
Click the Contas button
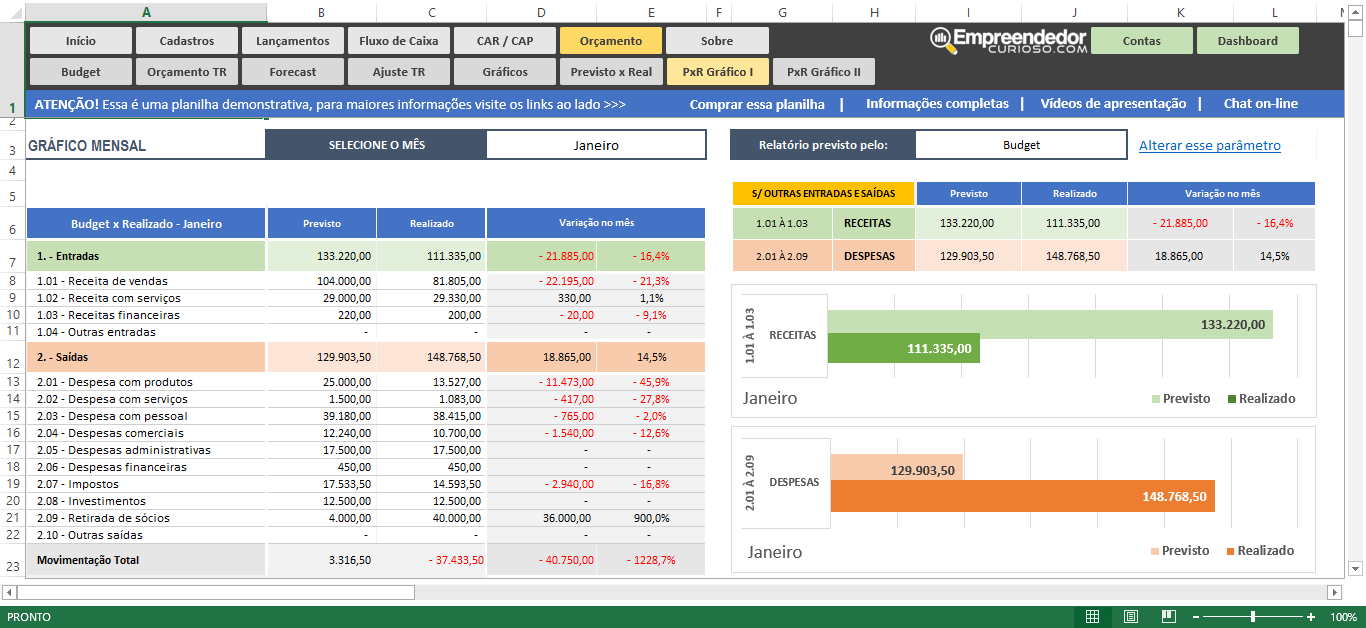[x=1141, y=41]
